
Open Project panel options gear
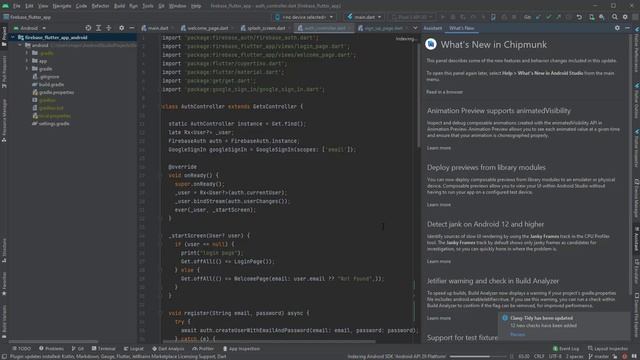point(121,28)
